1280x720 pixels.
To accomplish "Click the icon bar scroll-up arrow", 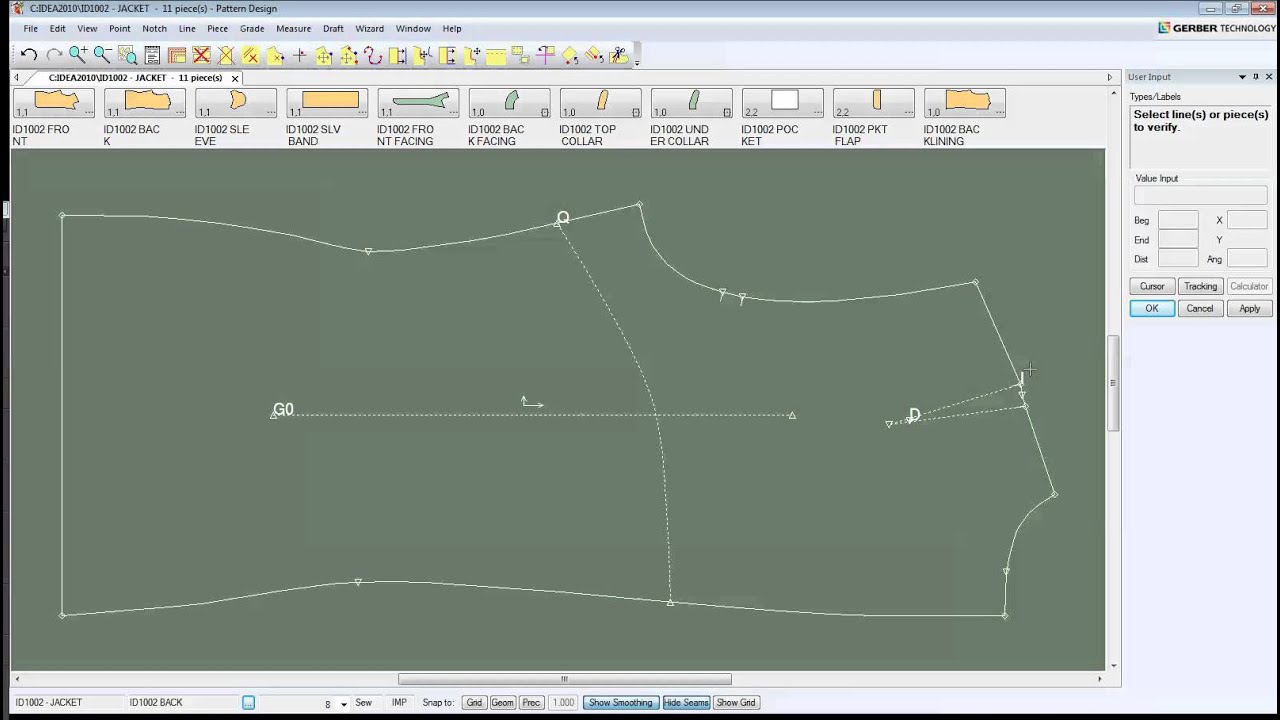I will (1114, 94).
